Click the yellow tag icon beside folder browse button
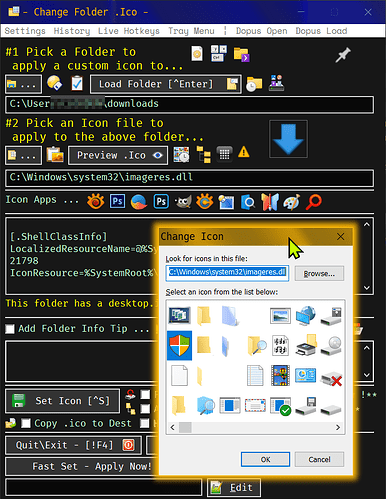The width and height of the screenshot is (386, 499). (x=54, y=83)
